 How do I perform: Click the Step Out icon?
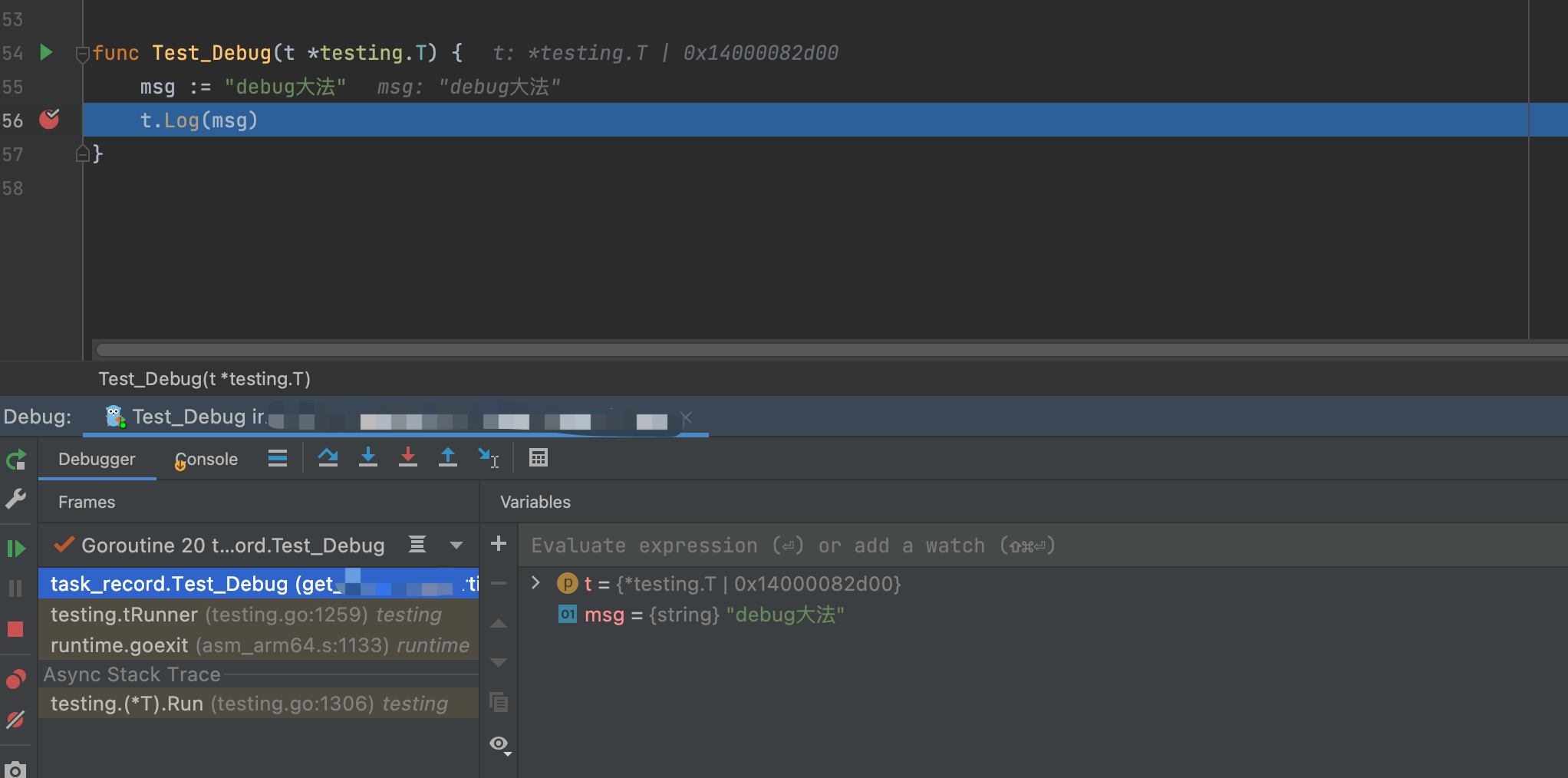pos(448,458)
